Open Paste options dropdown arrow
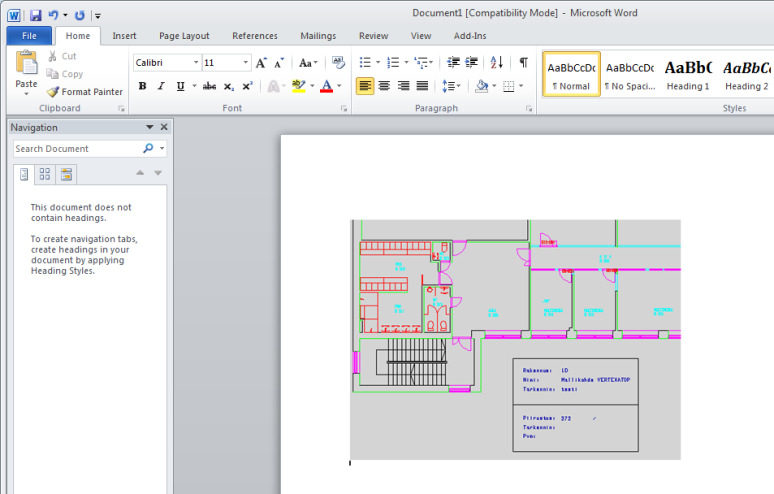The image size is (774, 494). click(26, 93)
